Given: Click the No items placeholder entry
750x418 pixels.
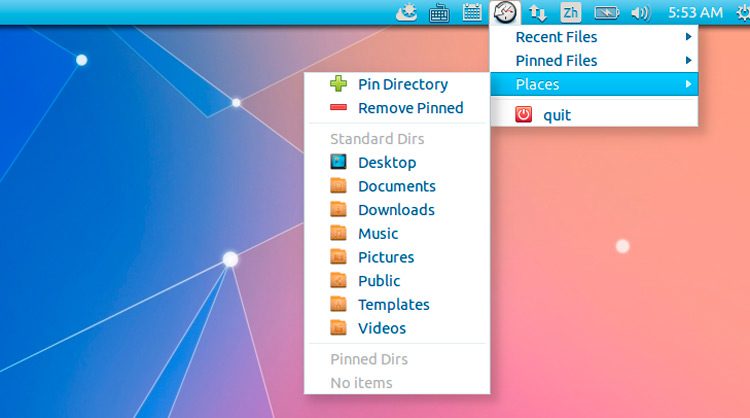Looking at the screenshot, I should point(361,383).
